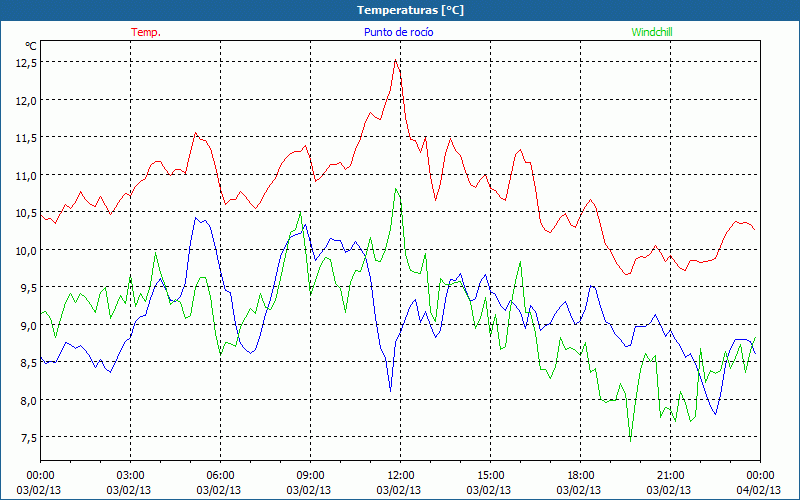
Task: Click the °C unit label on the axis
Action: pyautogui.click(x=31, y=46)
